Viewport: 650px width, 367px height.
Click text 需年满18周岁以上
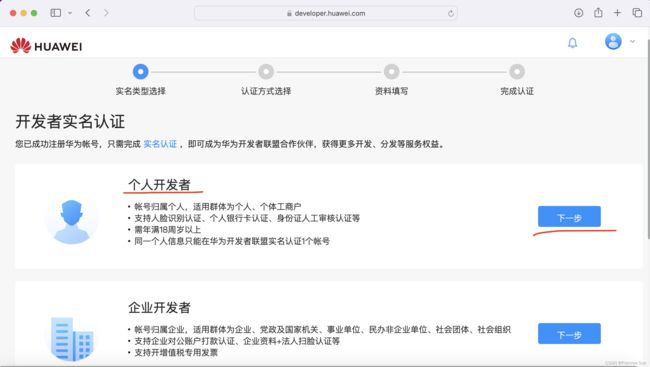167,229
